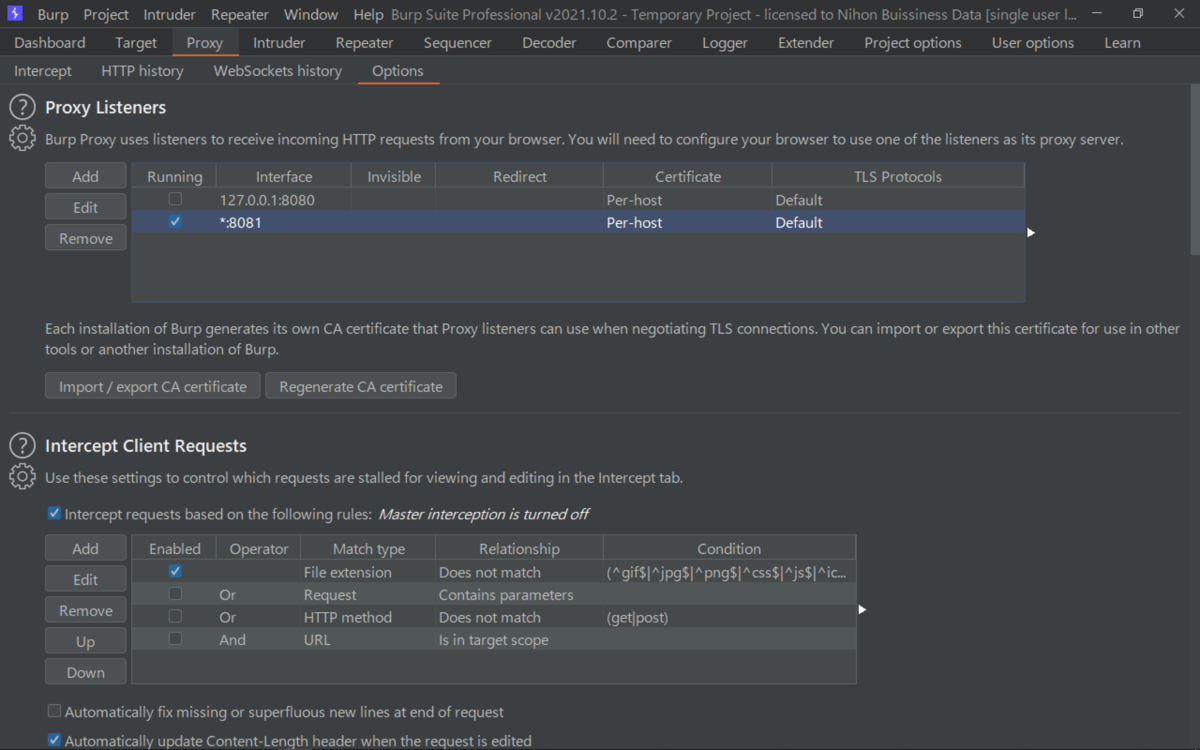The height and width of the screenshot is (750, 1200).
Task: Switch to the Logger tab
Action: [725, 43]
